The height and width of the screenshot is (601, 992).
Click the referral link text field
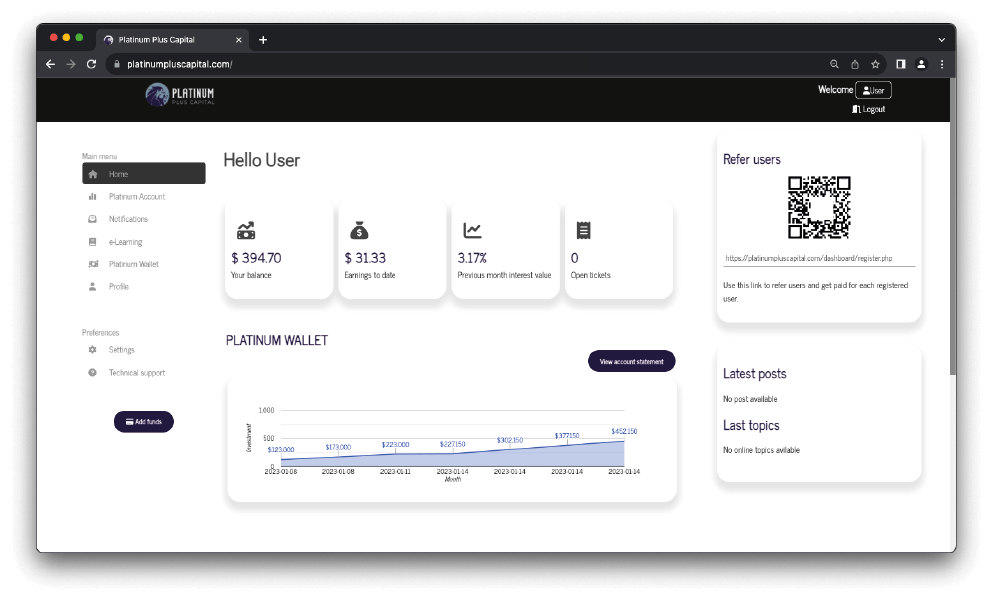point(819,258)
